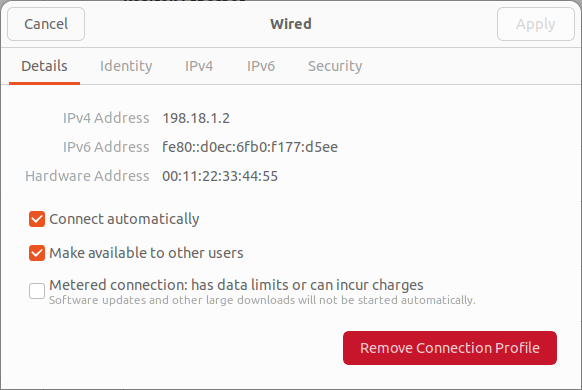This screenshot has height=390, width=582.
Task: Select the hardware address 00:11:22:33:44:55
Action: click(220, 176)
